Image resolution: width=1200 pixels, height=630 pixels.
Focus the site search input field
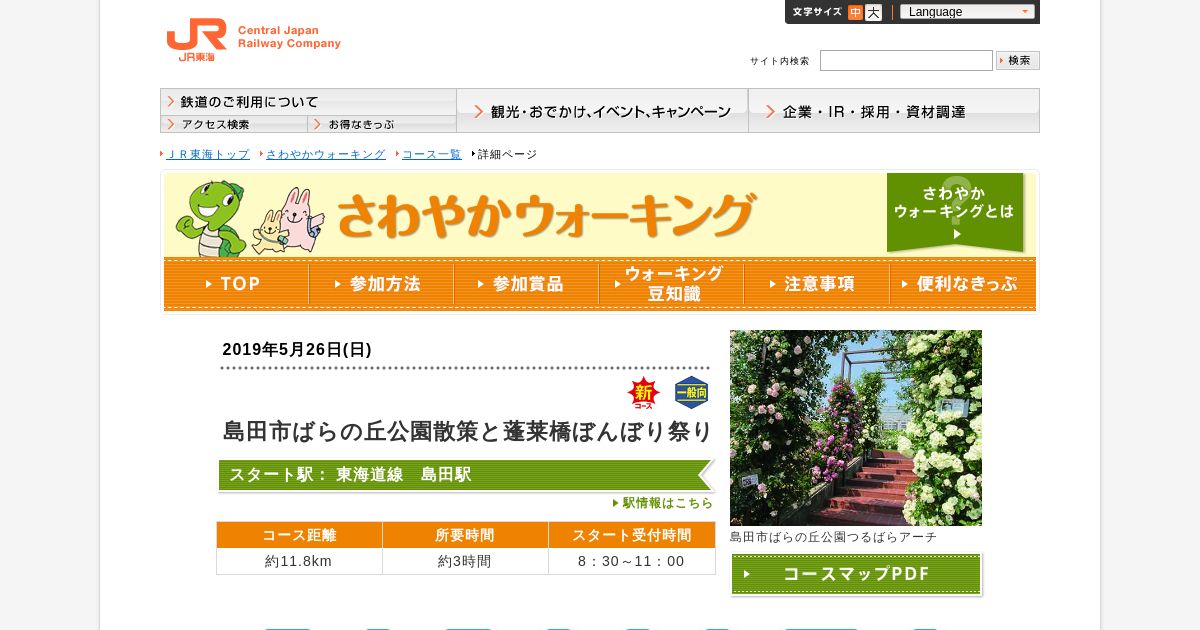[x=906, y=60]
